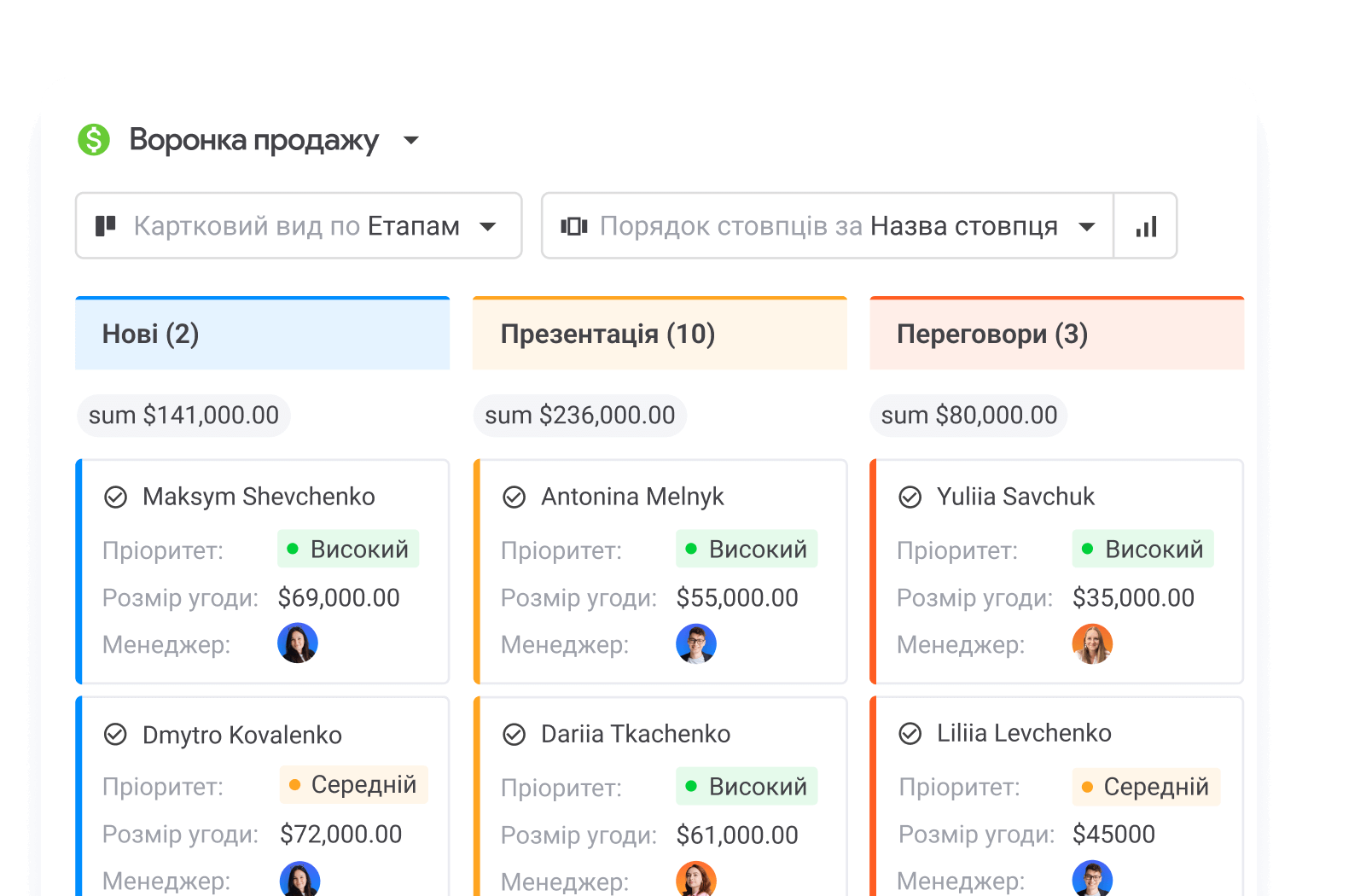
Task: Open the bar chart statistics button
Action: tap(1146, 226)
